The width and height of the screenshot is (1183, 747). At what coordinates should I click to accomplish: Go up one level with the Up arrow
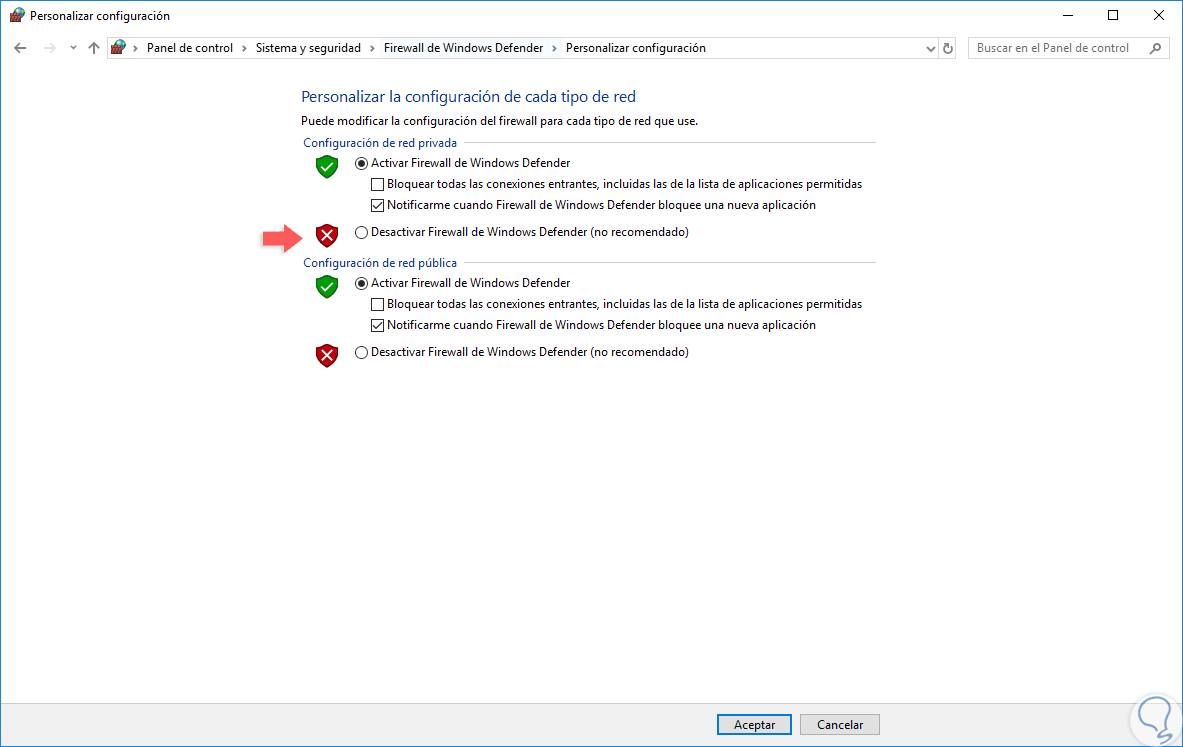(x=94, y=48)
